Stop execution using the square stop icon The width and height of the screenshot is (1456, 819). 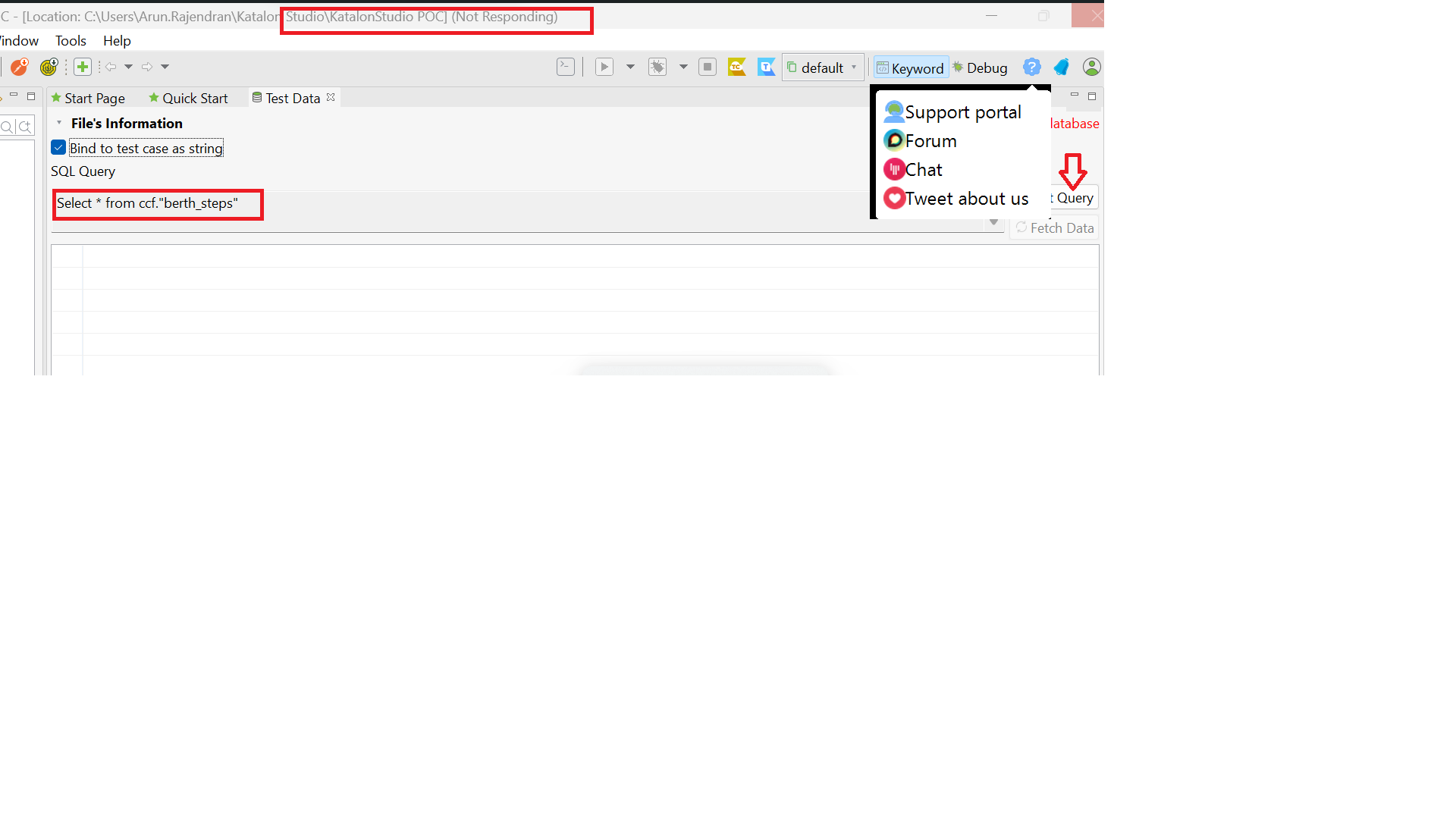[708, 67]
